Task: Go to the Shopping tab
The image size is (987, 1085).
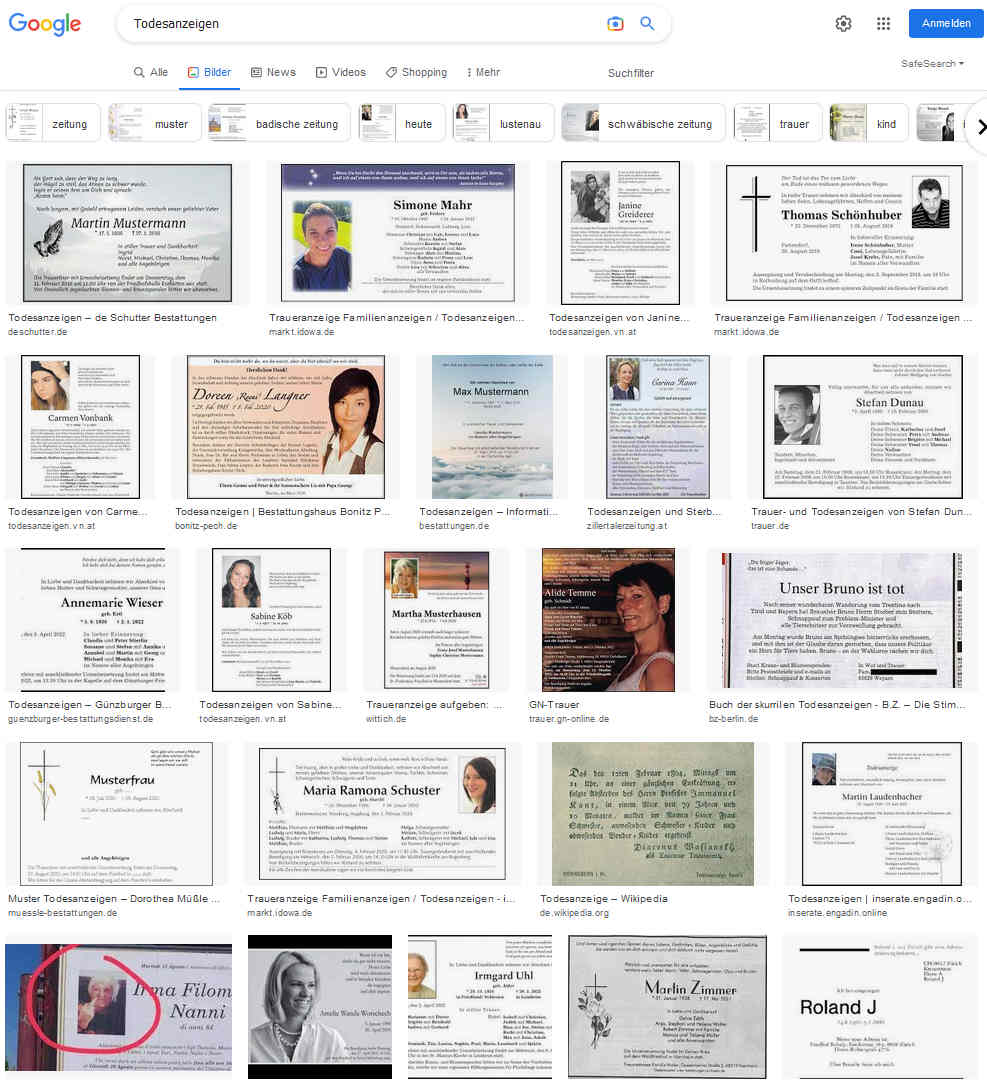Action: coord(416,72)
